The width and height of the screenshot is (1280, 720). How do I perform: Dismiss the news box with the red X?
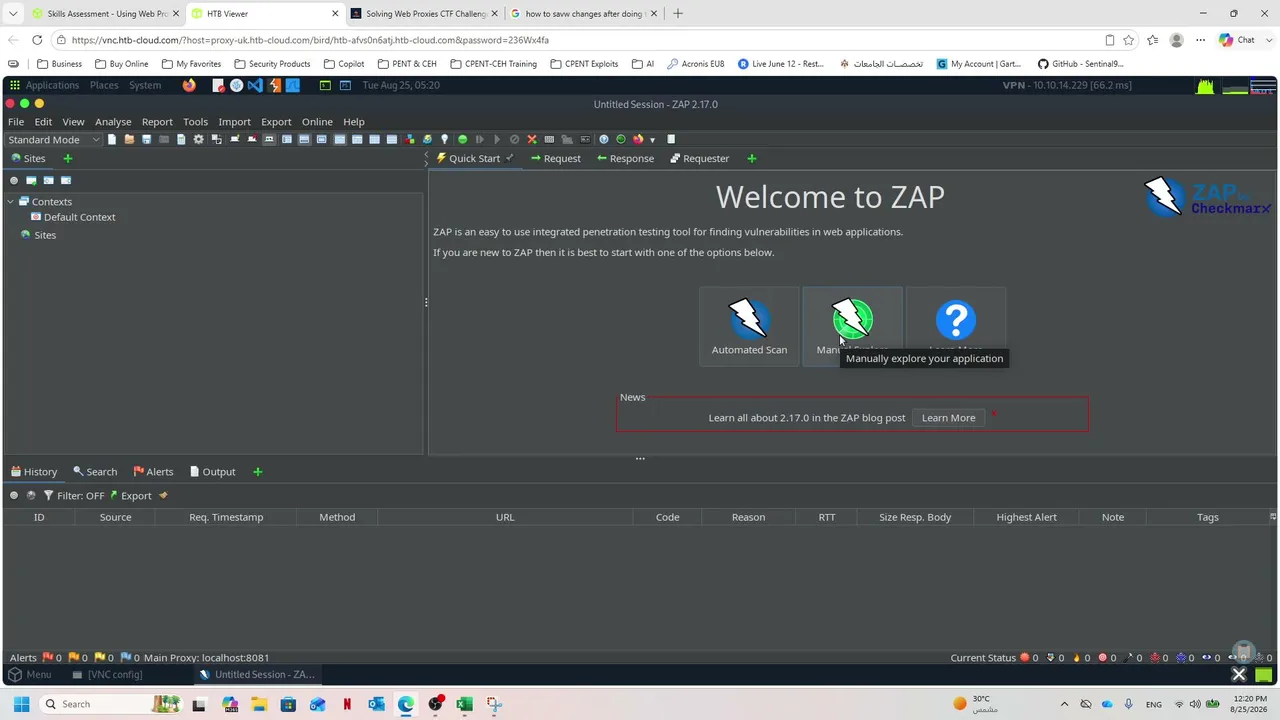993,412
